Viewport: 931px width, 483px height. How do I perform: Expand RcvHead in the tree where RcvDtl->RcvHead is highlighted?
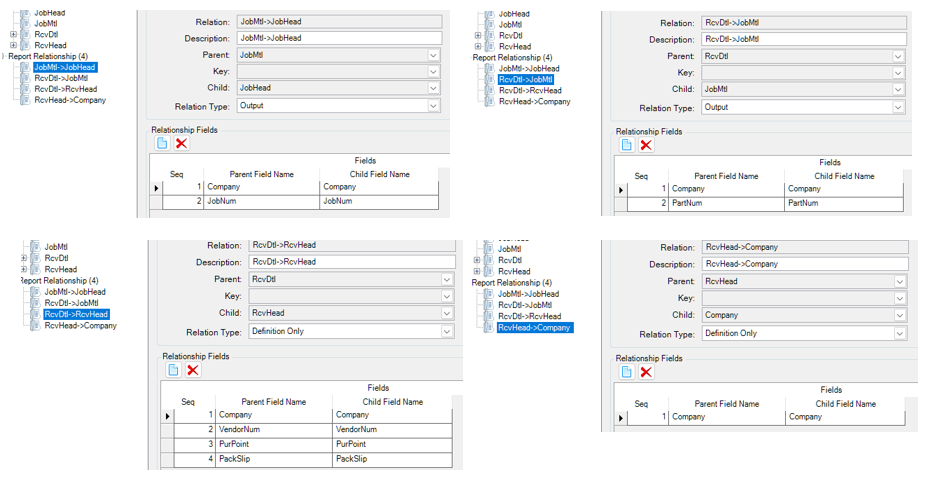coord(24,269)
